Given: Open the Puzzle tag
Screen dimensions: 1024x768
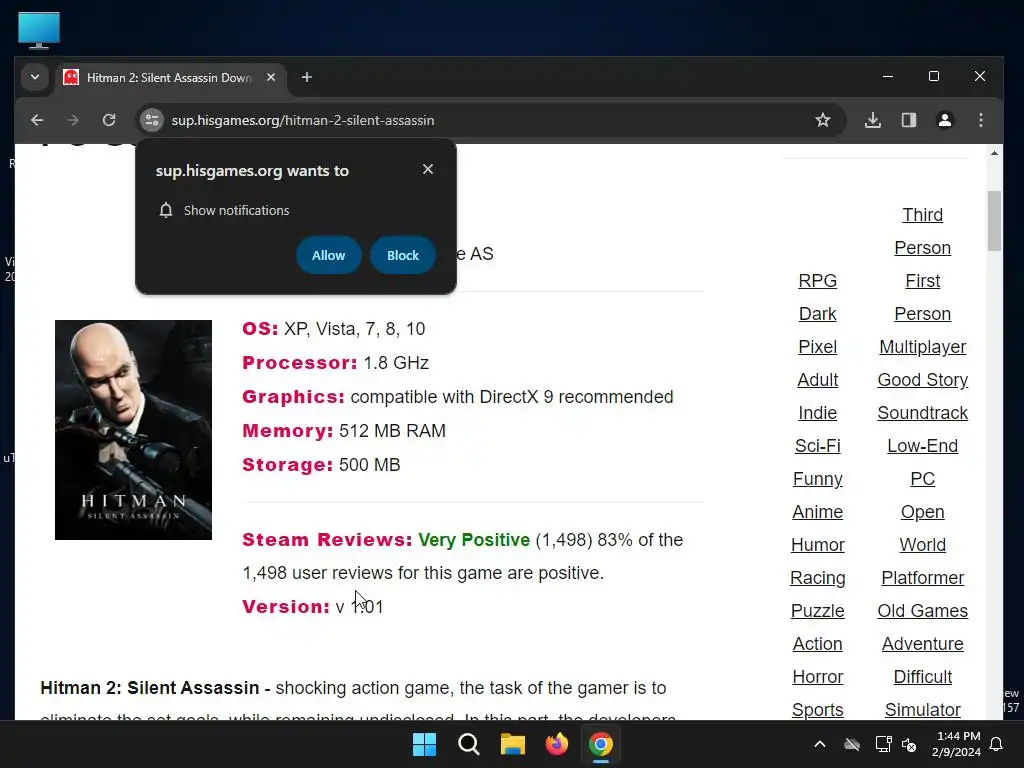Looking at the screenshot, I should click(818, 611).
